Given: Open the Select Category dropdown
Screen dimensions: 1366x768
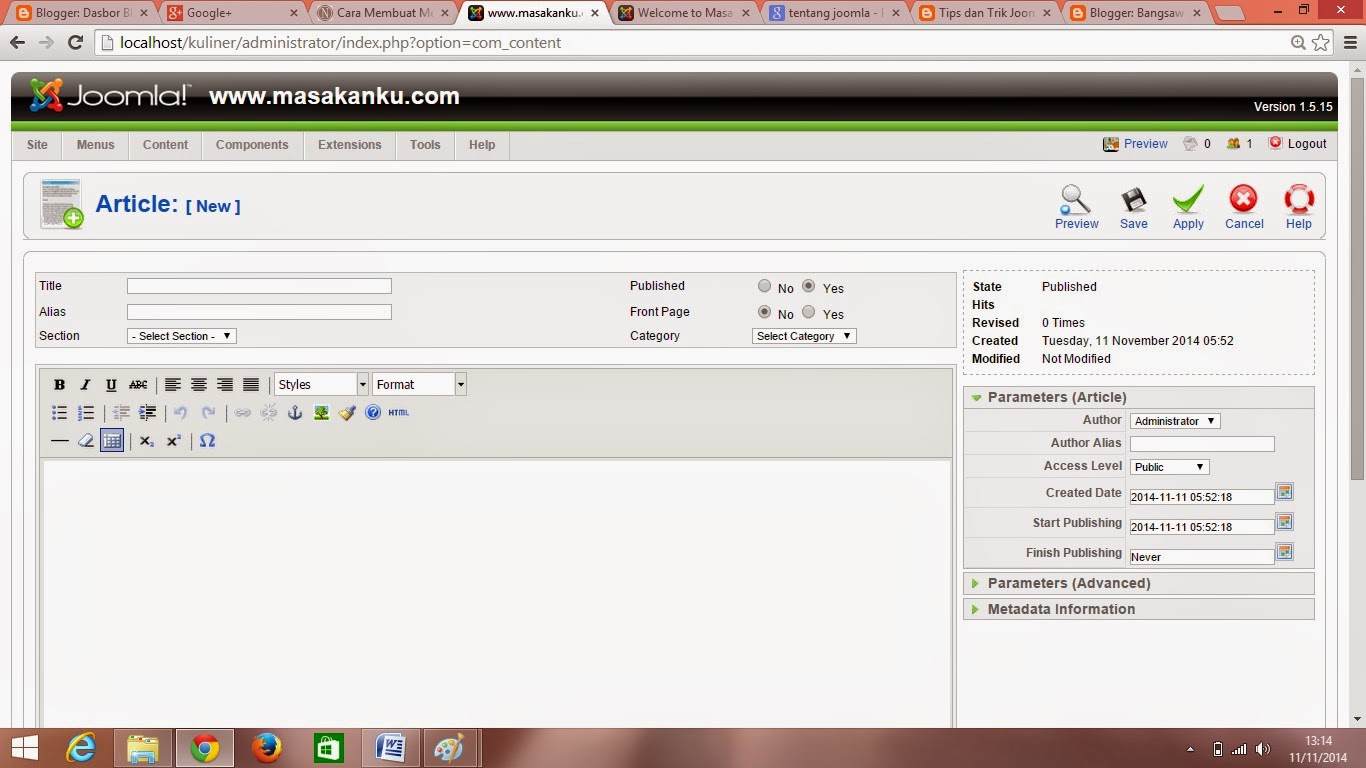Looking at the screenshot, I should coord(804,336).
